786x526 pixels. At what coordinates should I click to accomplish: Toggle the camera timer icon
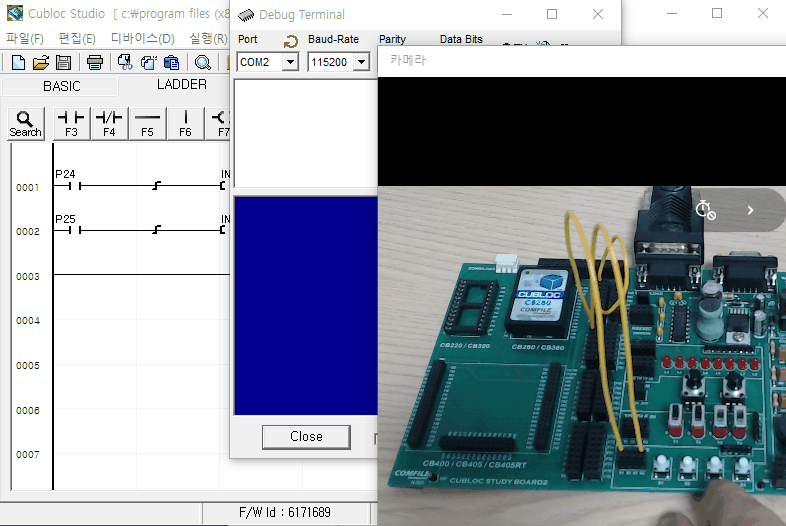[x=705, y=210]
